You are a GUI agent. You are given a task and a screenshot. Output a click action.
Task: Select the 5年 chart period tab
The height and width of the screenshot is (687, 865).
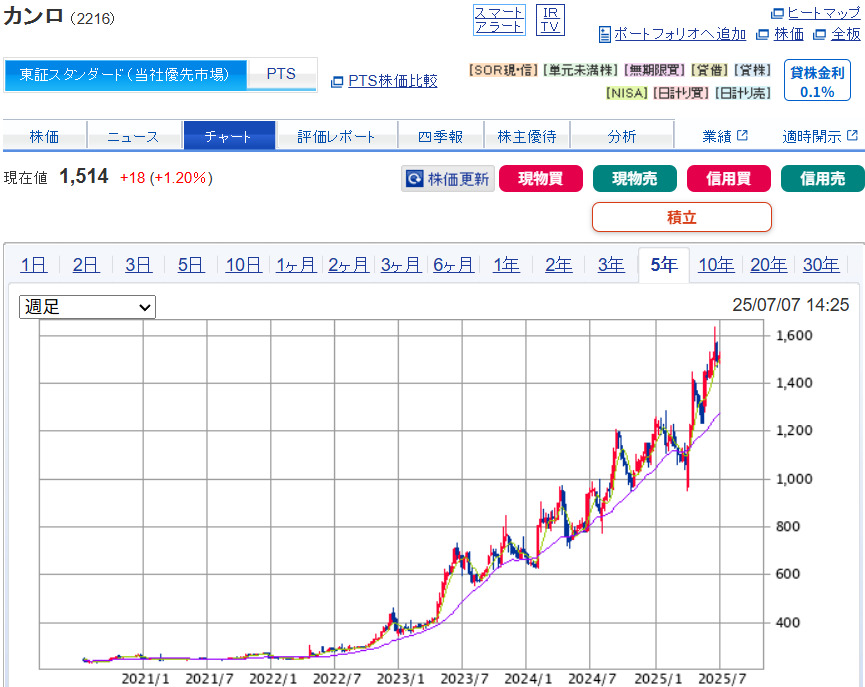(664, 265)
